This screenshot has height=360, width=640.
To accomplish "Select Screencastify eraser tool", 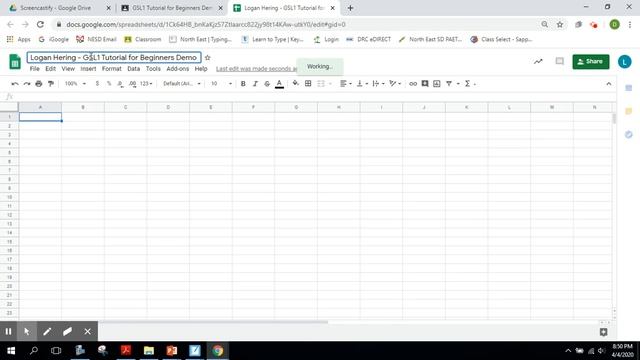I will point(67,331).
